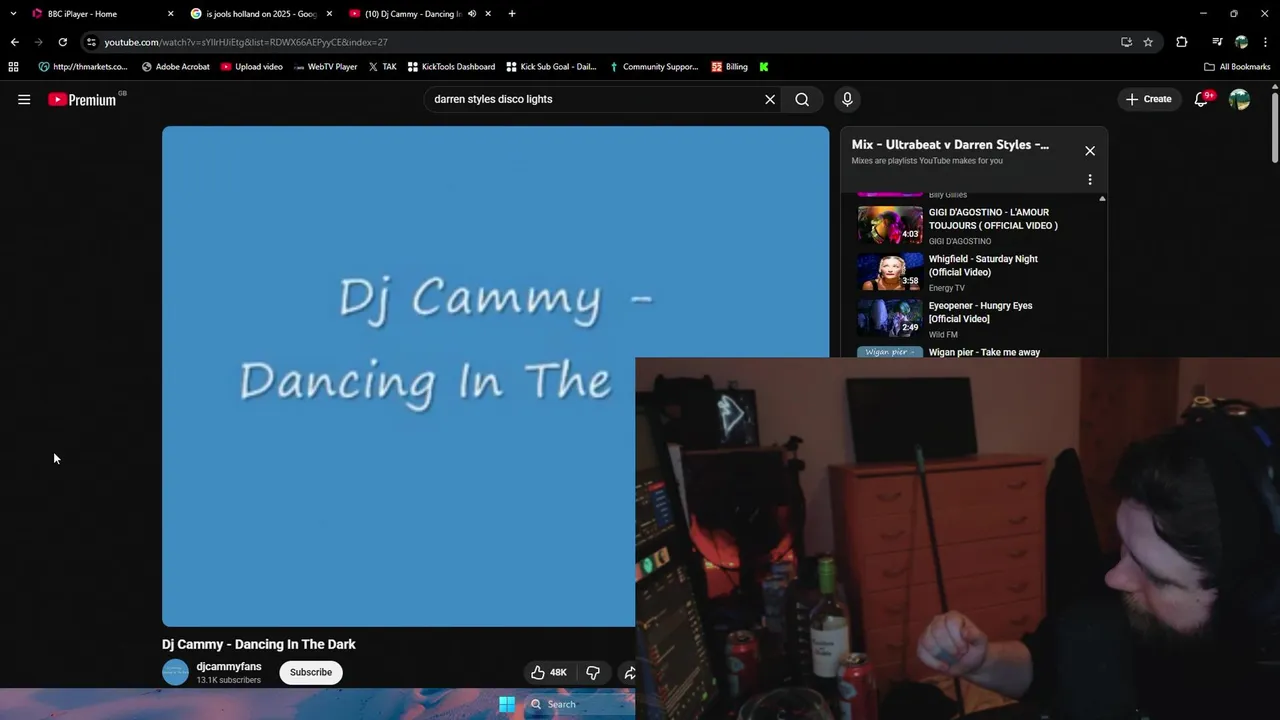Open the YouTube hamburger guide menu
The height and width of the screenshot is (720, 1280).
pos(24,99)
